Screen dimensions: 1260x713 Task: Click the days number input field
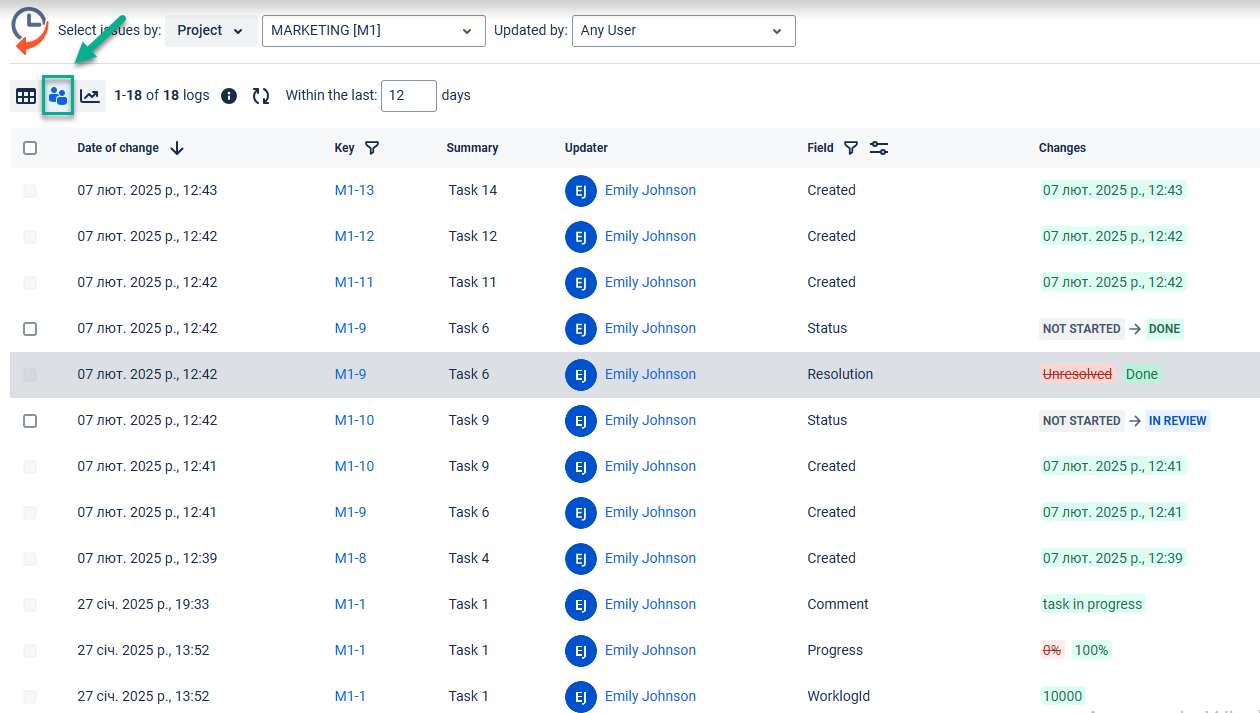pos(408,96)
